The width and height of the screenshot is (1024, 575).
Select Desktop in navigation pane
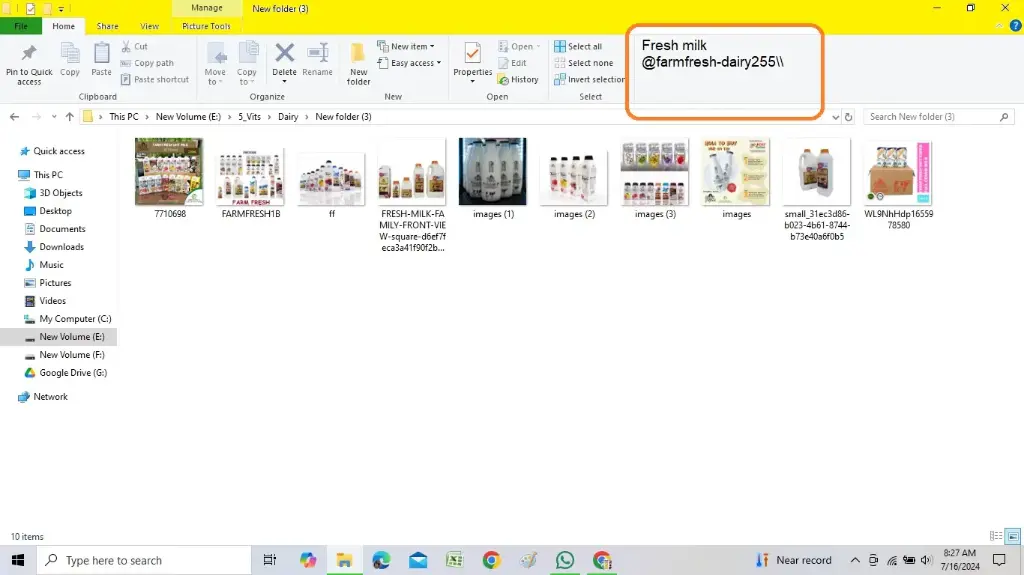point(48,211)
